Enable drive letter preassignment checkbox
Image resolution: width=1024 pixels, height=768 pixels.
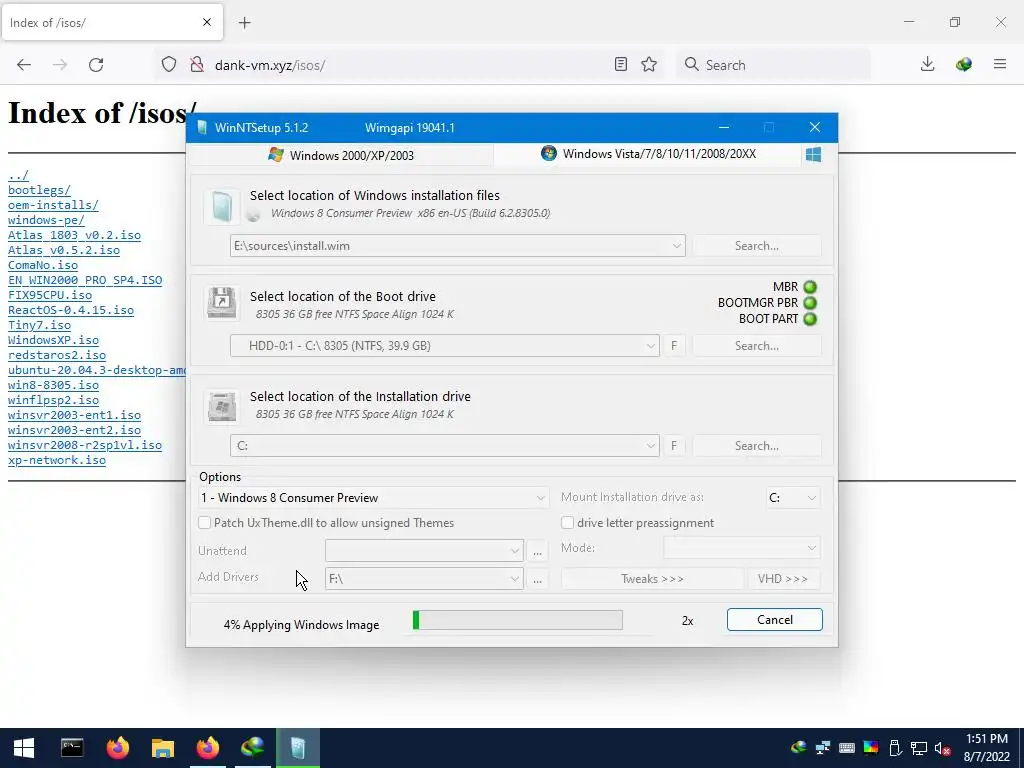coord(568,522)
